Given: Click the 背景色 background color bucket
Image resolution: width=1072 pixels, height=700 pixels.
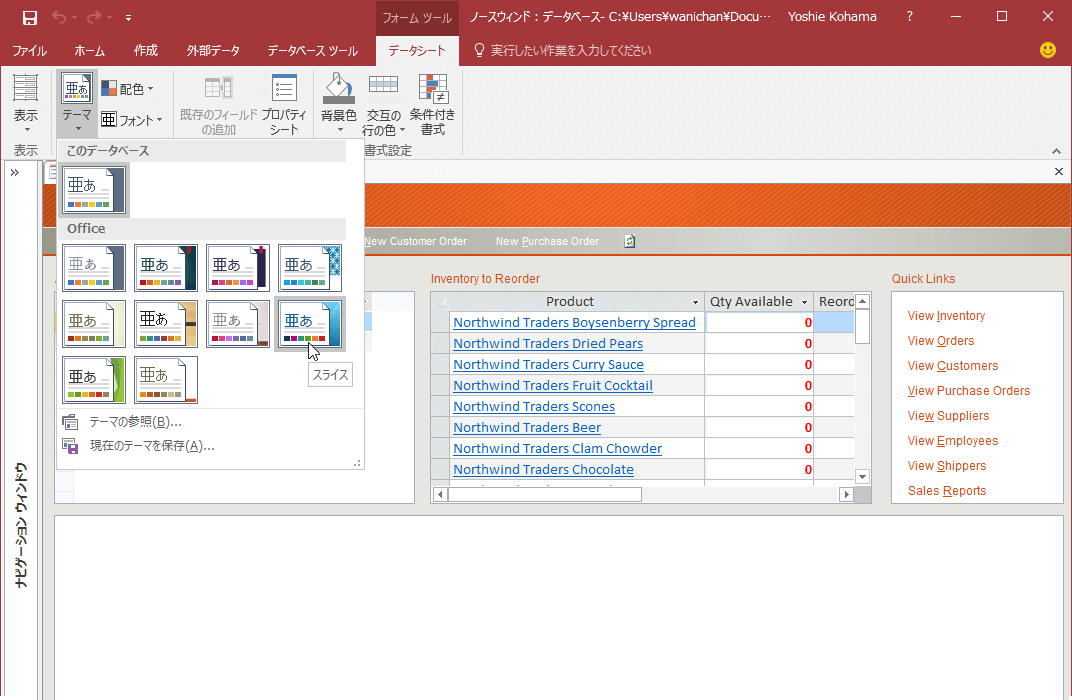Looking at the screenshot, I should click(338, 103).
